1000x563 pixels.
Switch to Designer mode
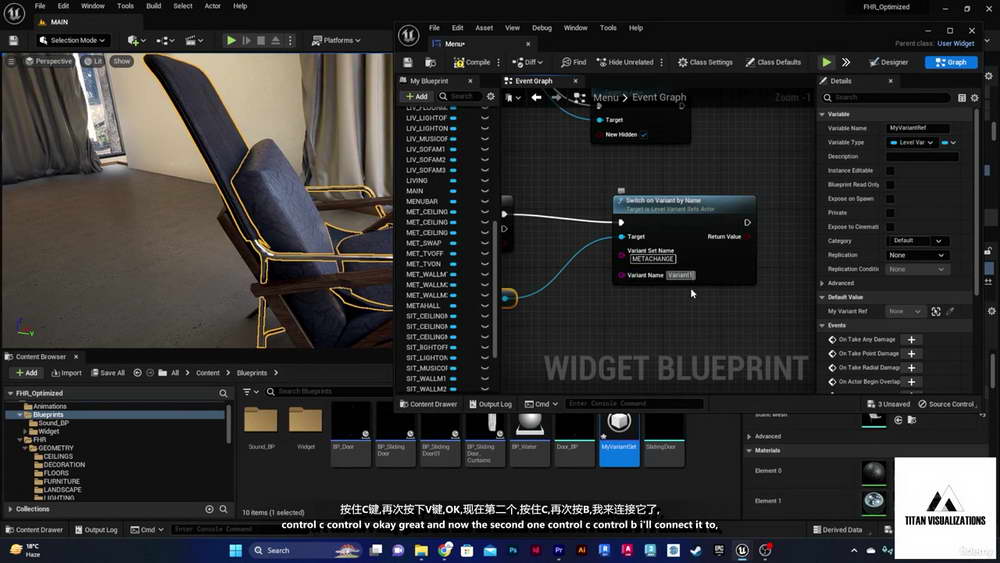tap(888, 62)
